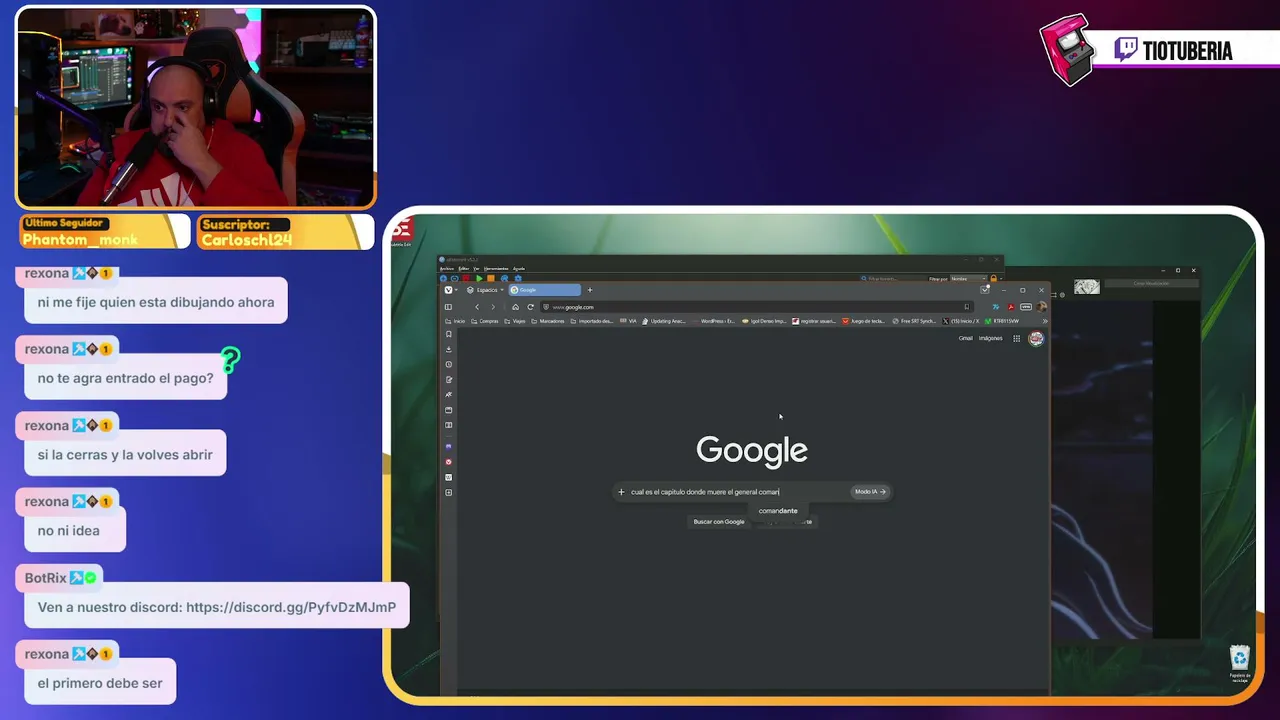Image resolution: width=1280 pixels, height=720 pixels.
Task: Select the image thumbnail in the rightmost window
Action: pyautogui.click(x=1087, y=287)
